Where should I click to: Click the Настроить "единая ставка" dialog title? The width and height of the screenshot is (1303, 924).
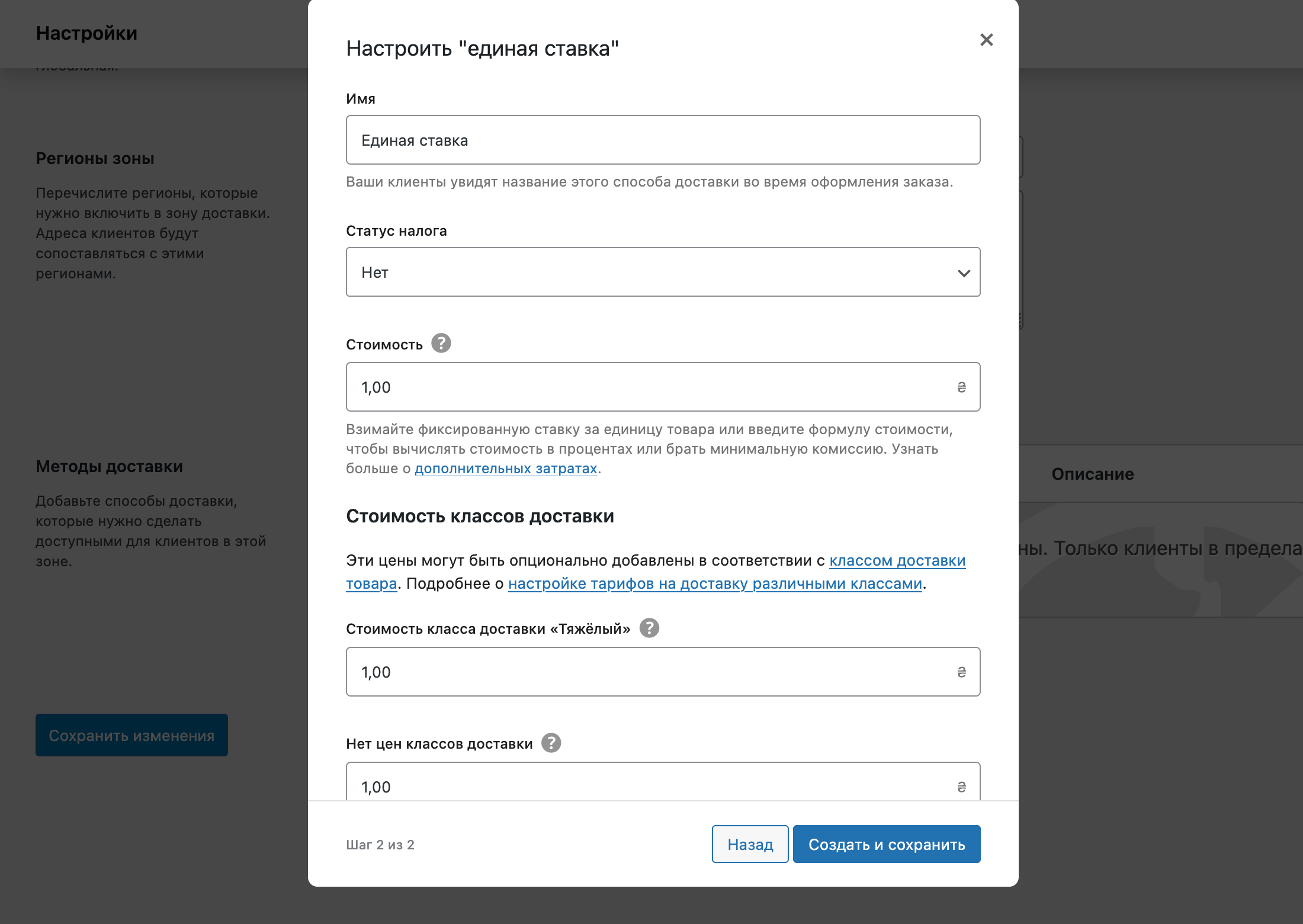482,48
